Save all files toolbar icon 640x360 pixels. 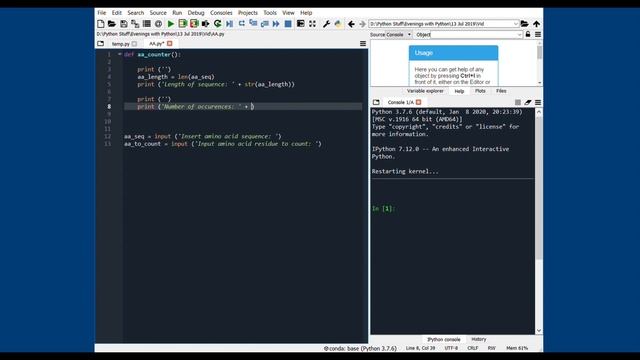pos(135,24)
